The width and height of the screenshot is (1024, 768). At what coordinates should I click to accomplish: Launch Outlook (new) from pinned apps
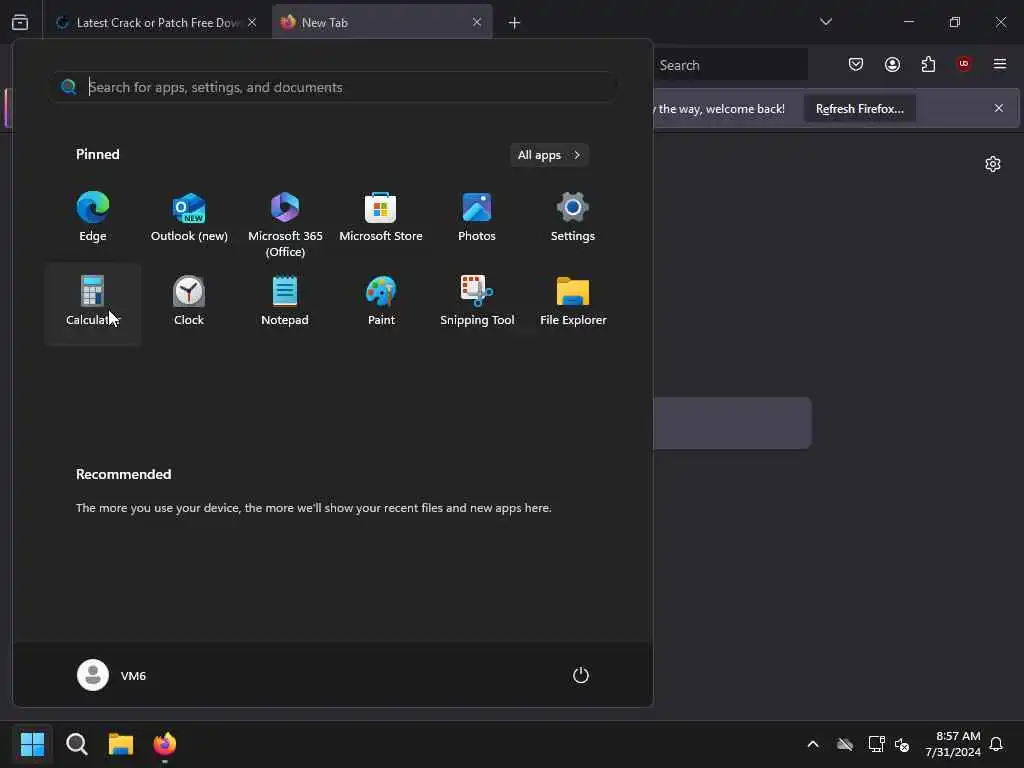[189, 218]
